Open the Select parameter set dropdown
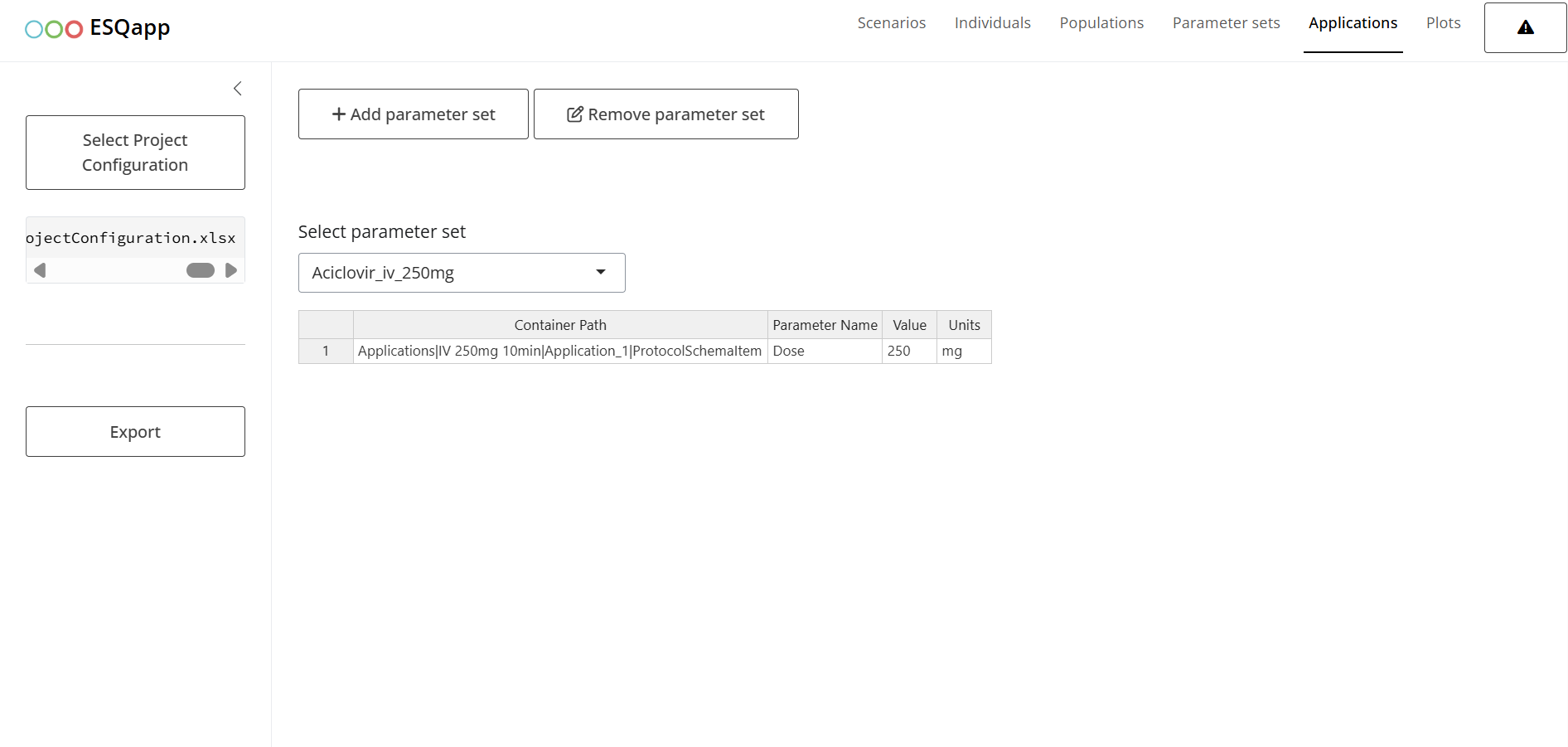The height and width of the screenshot is (747, 1568). point(462,273)
